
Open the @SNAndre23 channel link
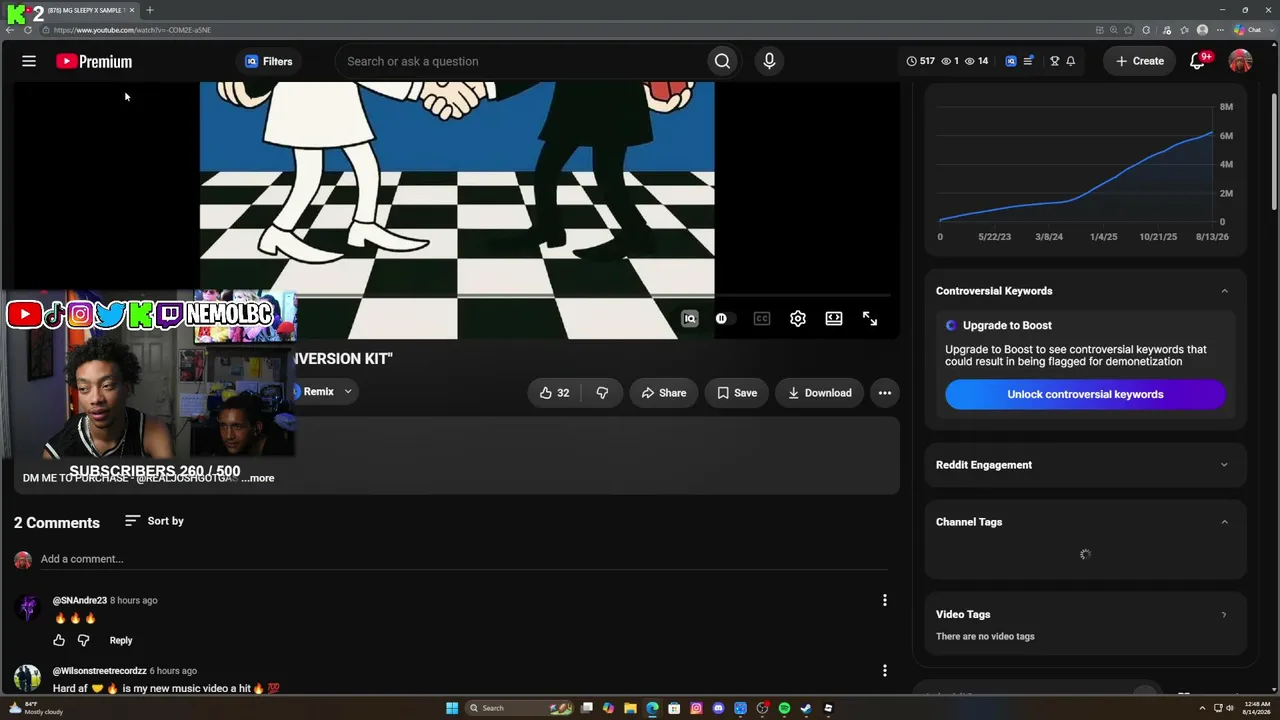(80, 600)
